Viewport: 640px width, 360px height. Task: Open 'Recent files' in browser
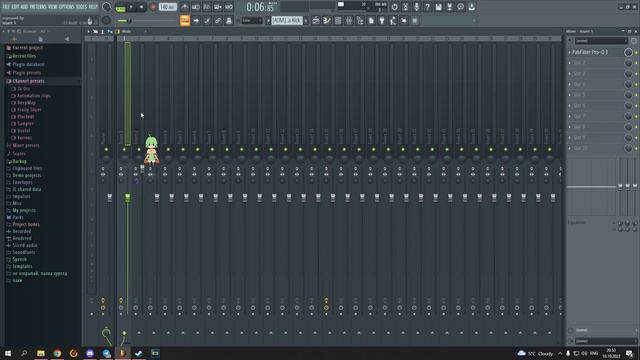coord(24,56)
